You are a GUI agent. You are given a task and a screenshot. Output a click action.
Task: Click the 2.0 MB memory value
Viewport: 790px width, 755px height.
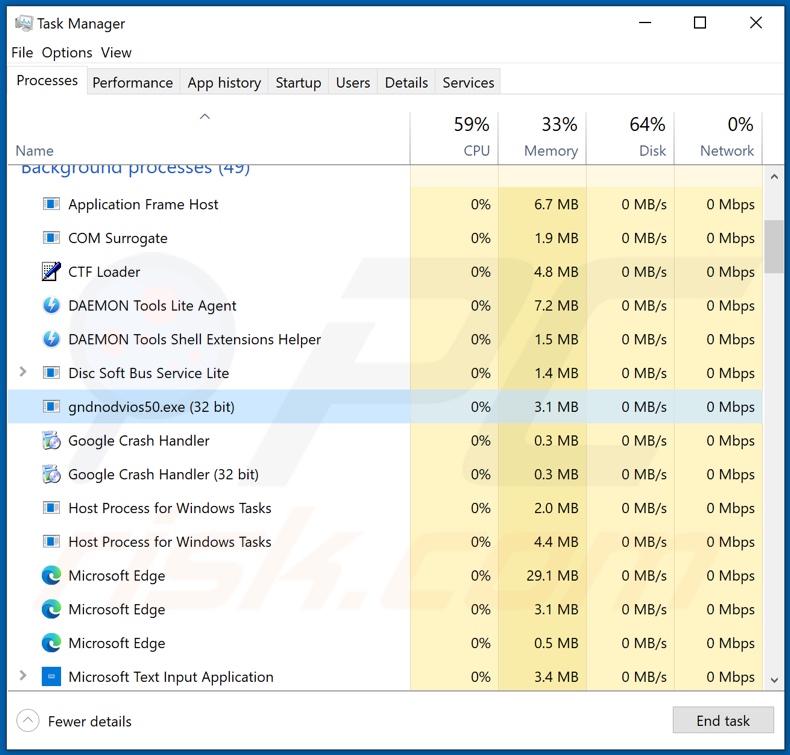tap(556, 508)
